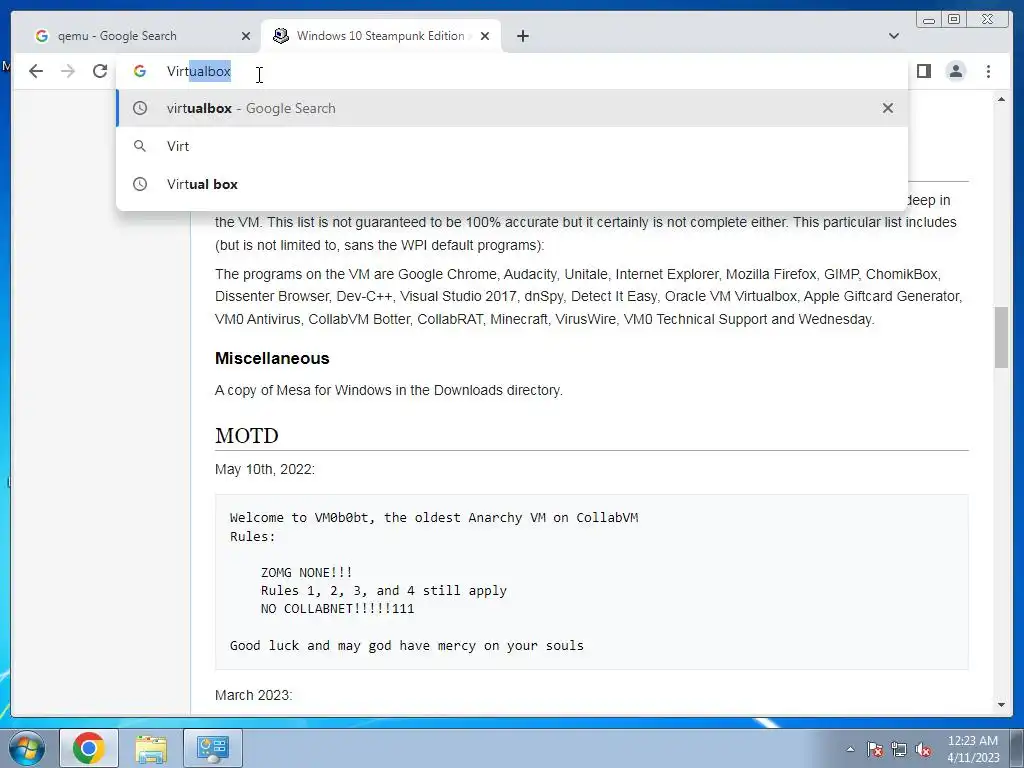The height and width of the screenshot is (768, 1024).
Task: Select Windows 10 Steampunk Edition tab
Action: [x=381, y=36]
